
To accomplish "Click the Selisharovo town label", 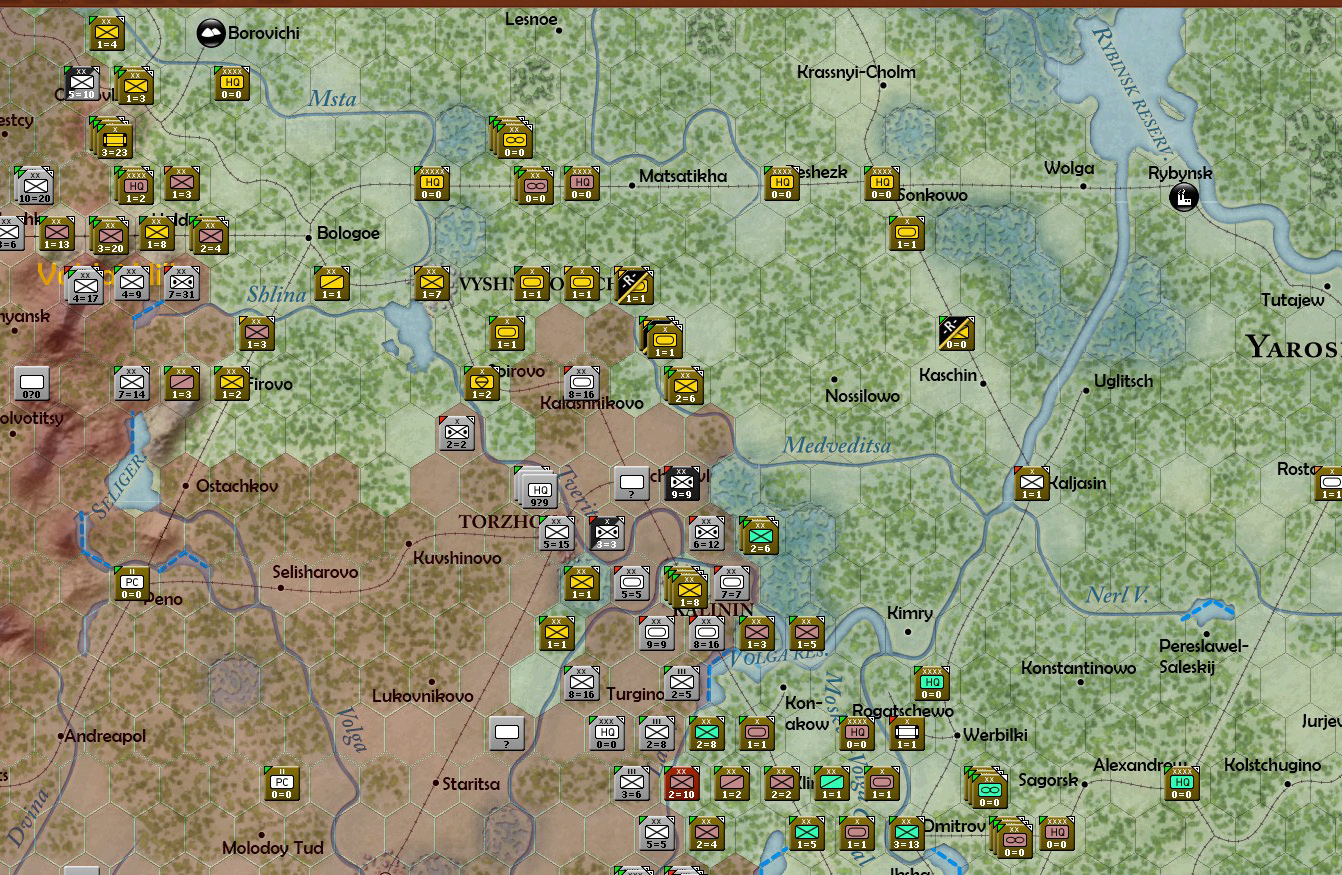I will click(x=315, y=573).
